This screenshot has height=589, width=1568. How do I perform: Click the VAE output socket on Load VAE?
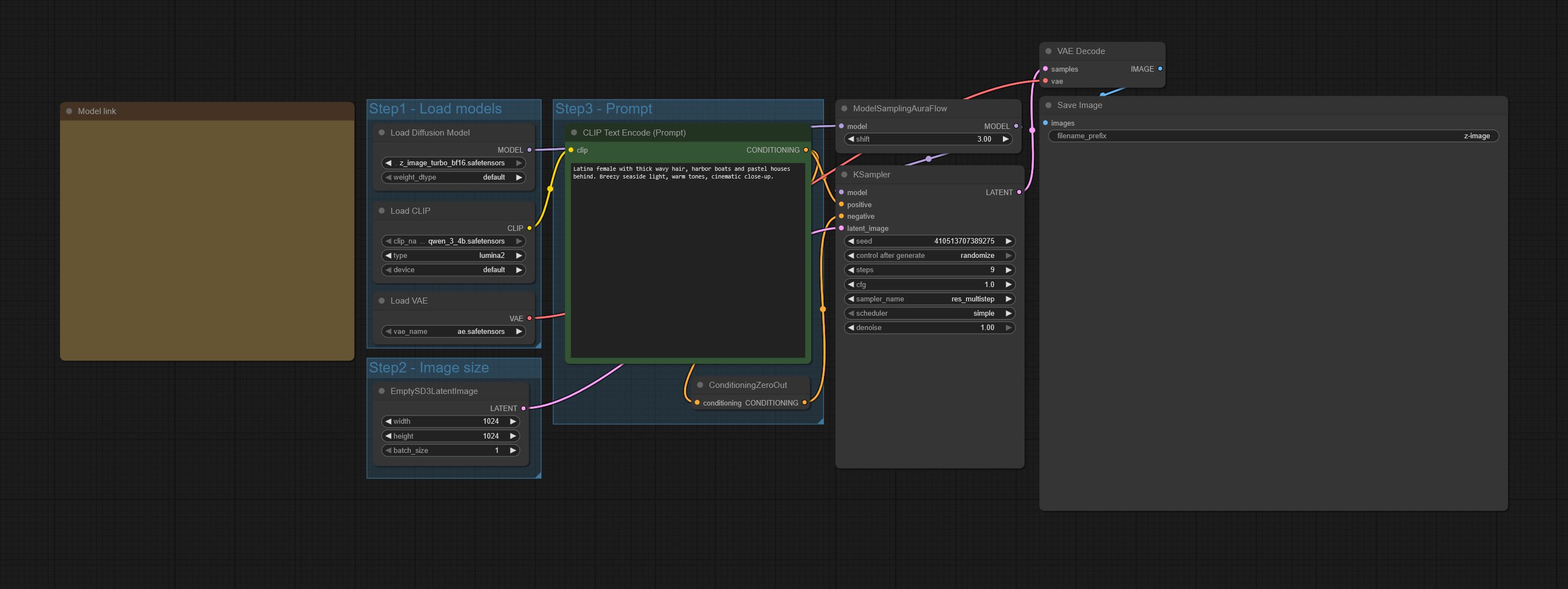[530, 318]
